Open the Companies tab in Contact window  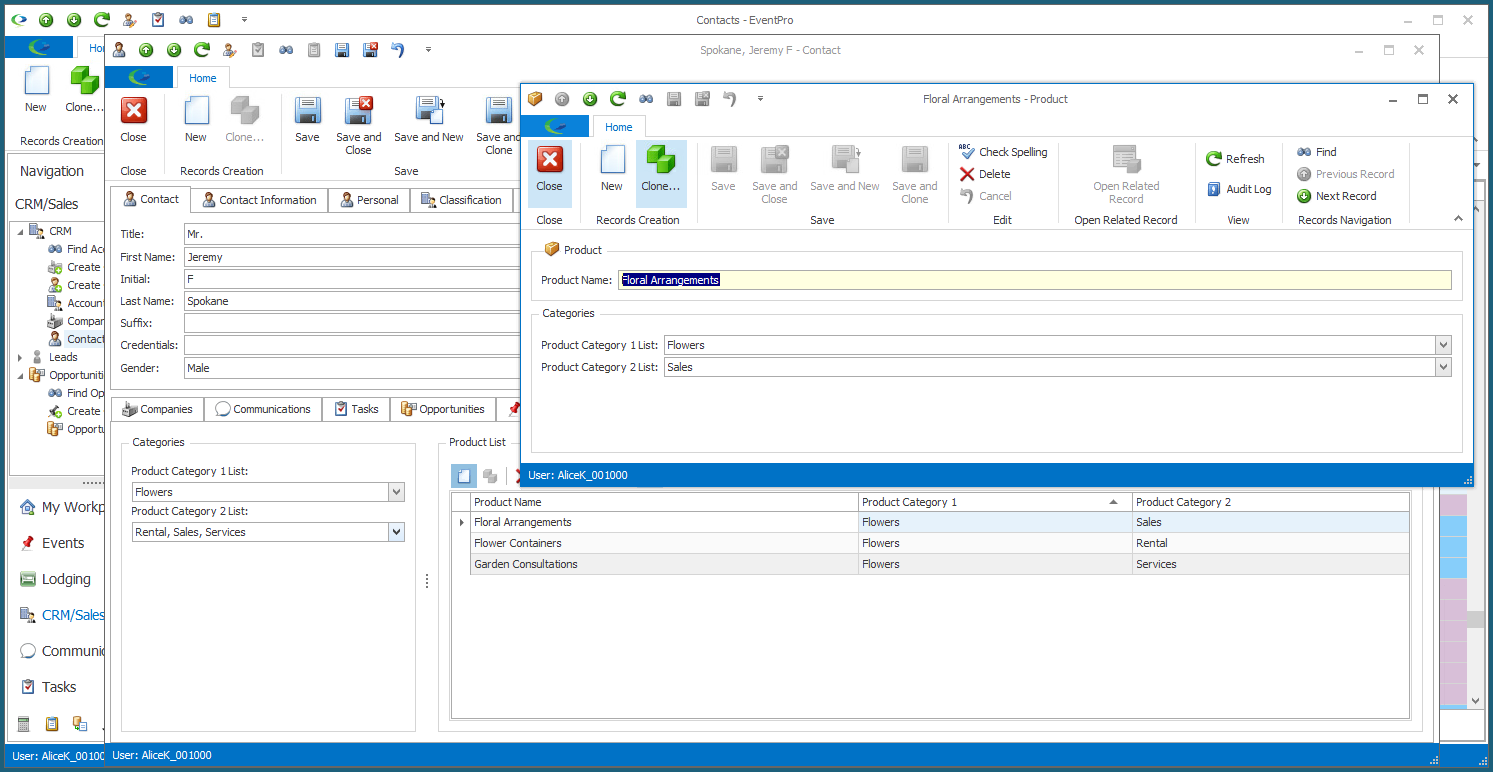[x=157, y=409]
